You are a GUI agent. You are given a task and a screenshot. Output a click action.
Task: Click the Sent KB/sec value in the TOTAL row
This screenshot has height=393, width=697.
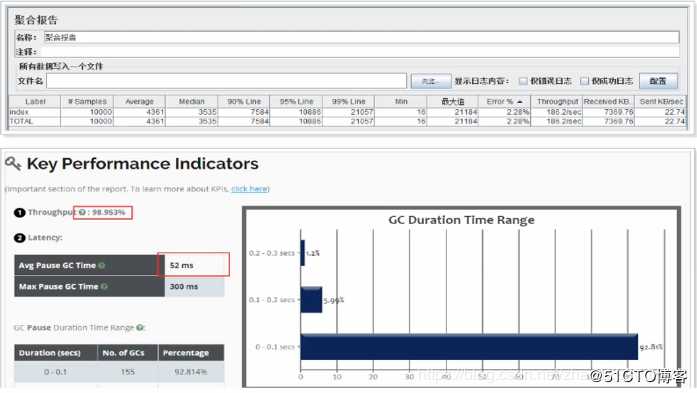(661, 121)
